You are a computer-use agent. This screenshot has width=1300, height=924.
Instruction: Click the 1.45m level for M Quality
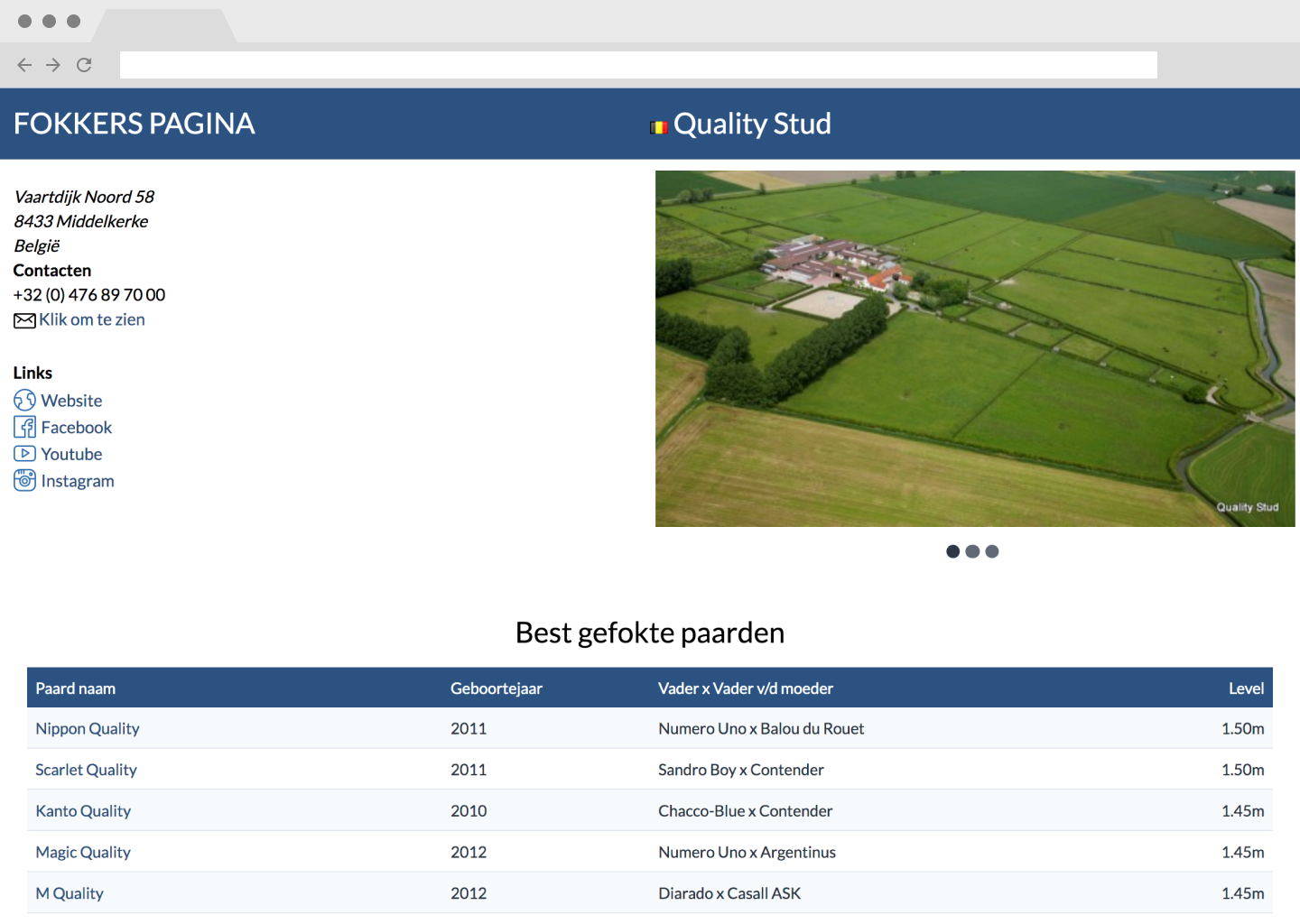pos(1243,893)
